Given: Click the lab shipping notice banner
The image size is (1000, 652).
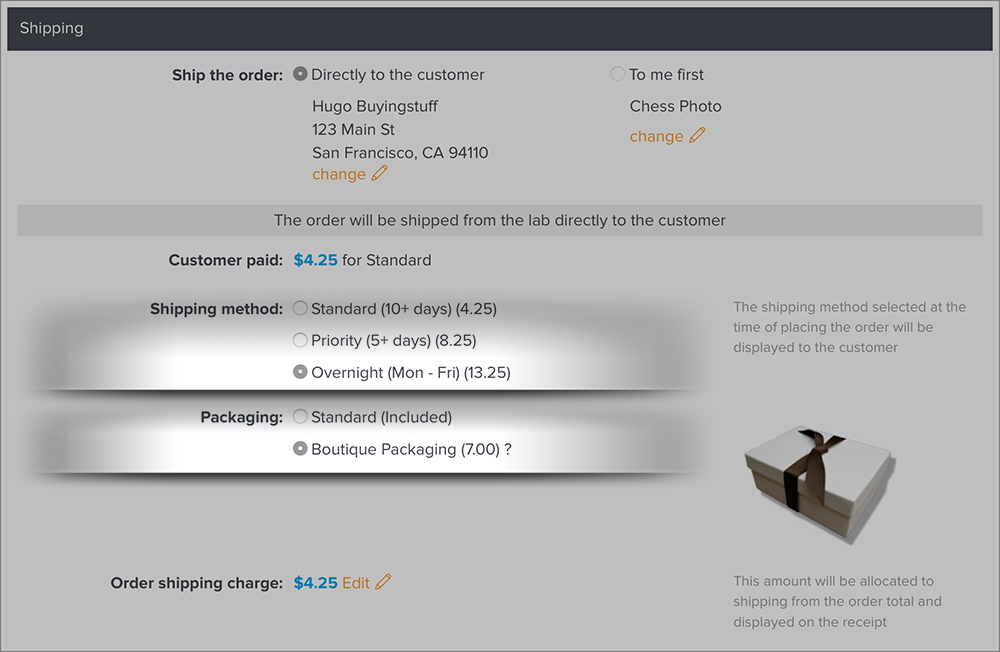Looking at the screenshot, I should [500, 220].
